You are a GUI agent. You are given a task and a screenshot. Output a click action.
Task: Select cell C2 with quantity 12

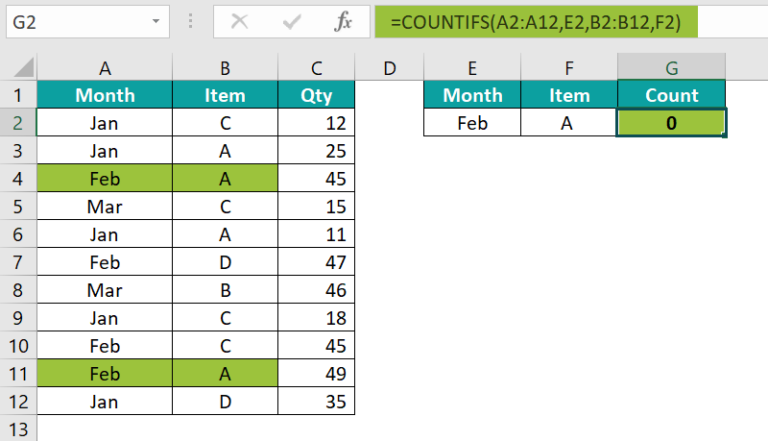pyautogui.click(x=316, y=122)
